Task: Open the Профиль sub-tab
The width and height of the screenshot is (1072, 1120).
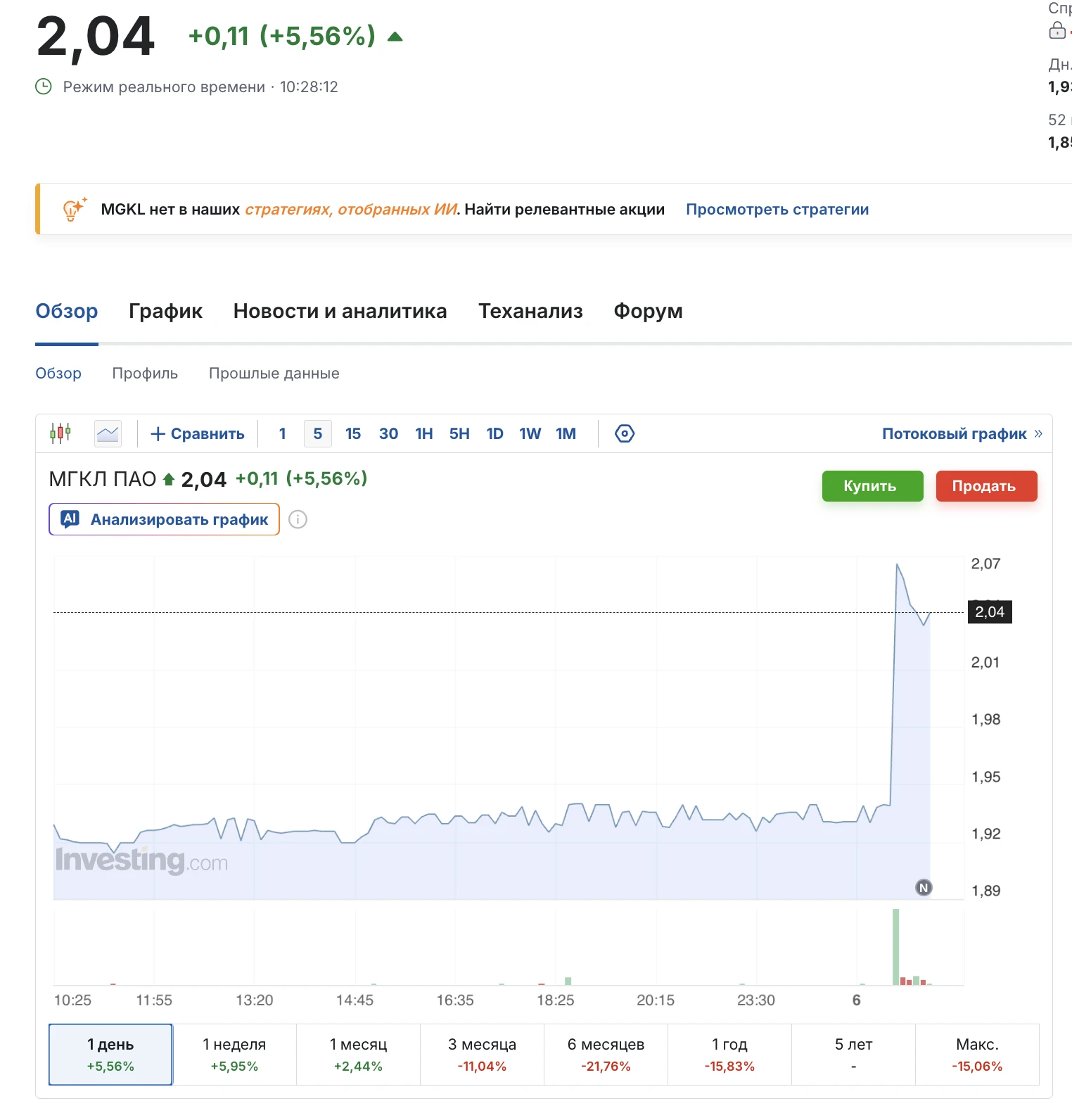Action: pyautogui.click(x=145, y=374)
